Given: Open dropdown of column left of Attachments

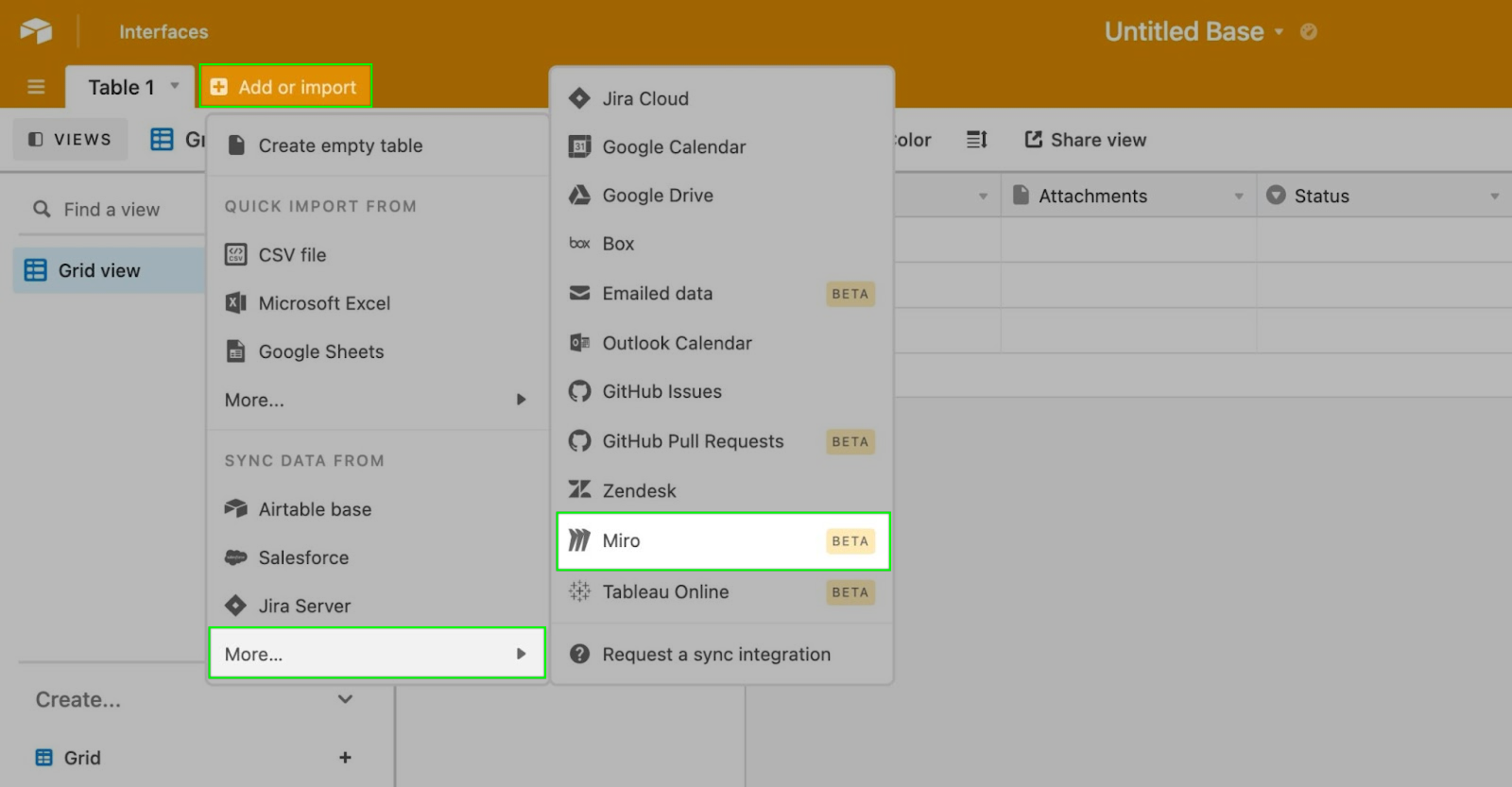Looking at the screenshot, I should coord(983,197).
